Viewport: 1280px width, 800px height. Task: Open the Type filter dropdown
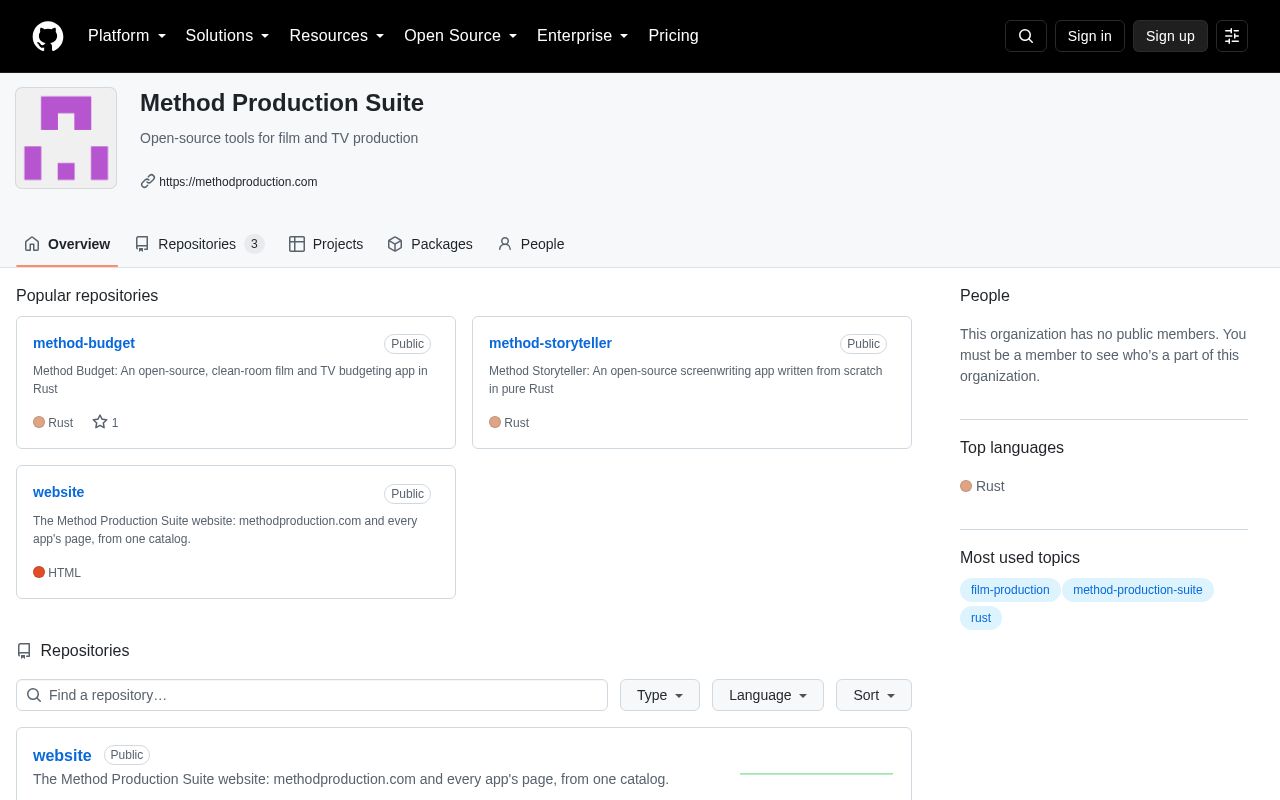tap(660, 695)
